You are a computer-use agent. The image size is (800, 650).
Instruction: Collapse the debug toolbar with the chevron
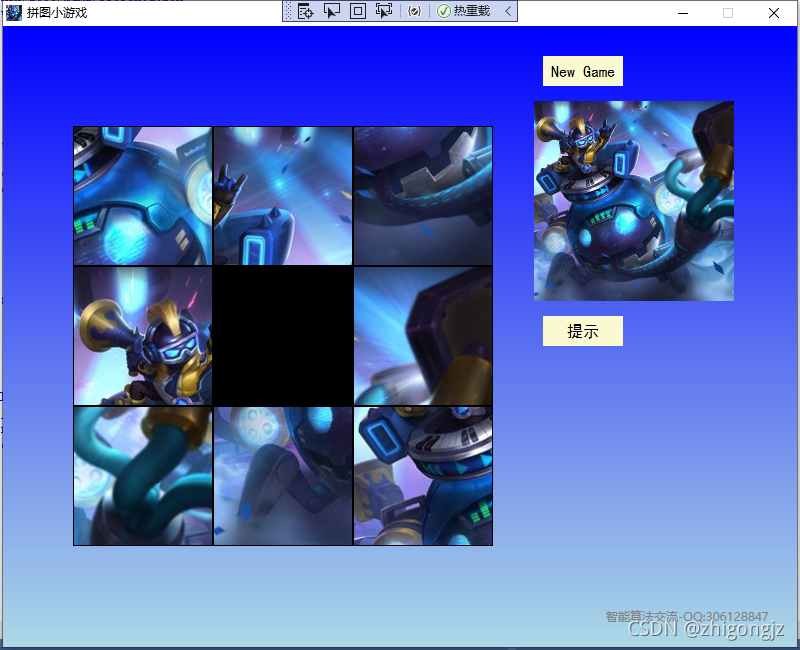(508, 11)
